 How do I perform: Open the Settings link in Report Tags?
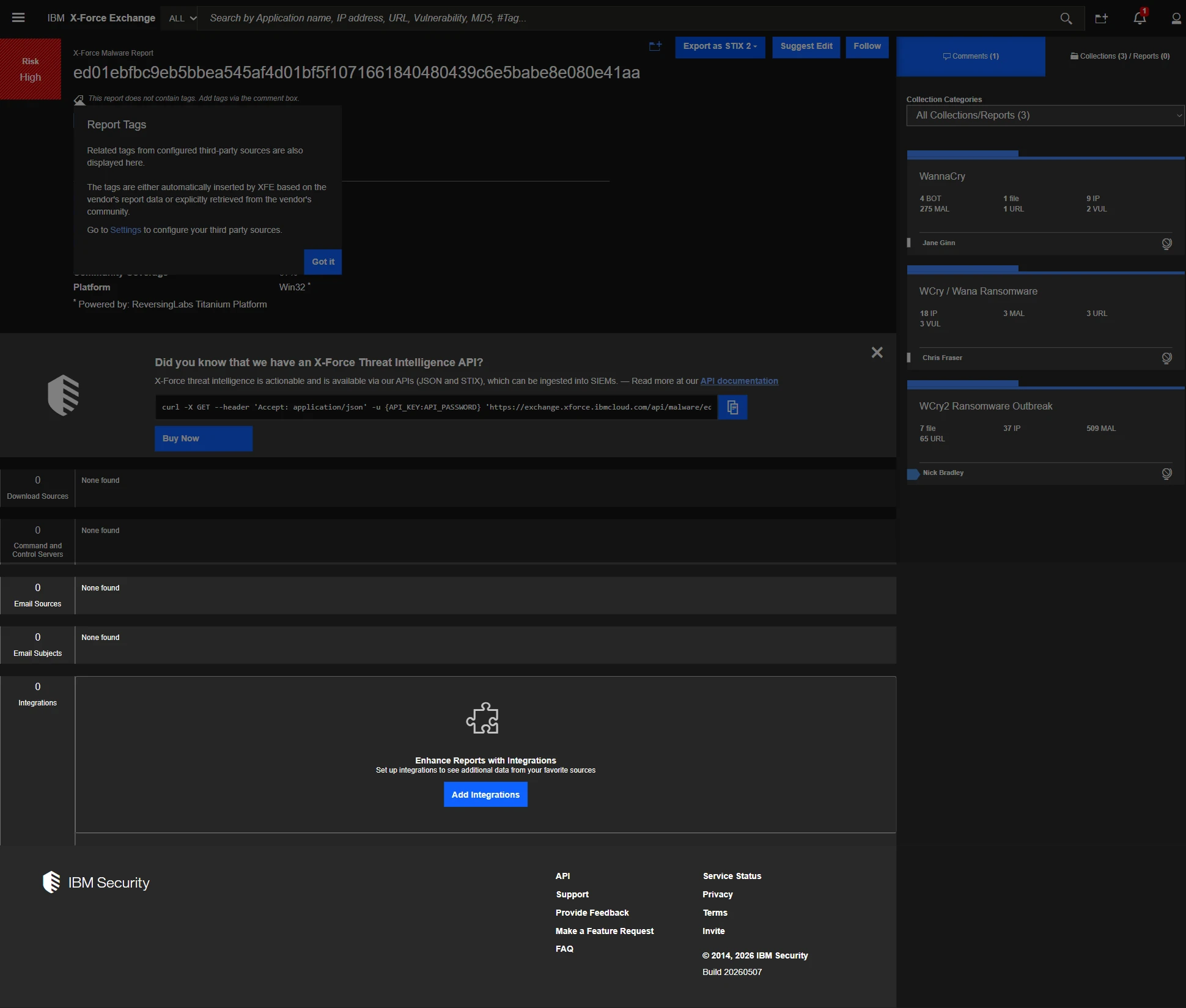click(125, 230)
